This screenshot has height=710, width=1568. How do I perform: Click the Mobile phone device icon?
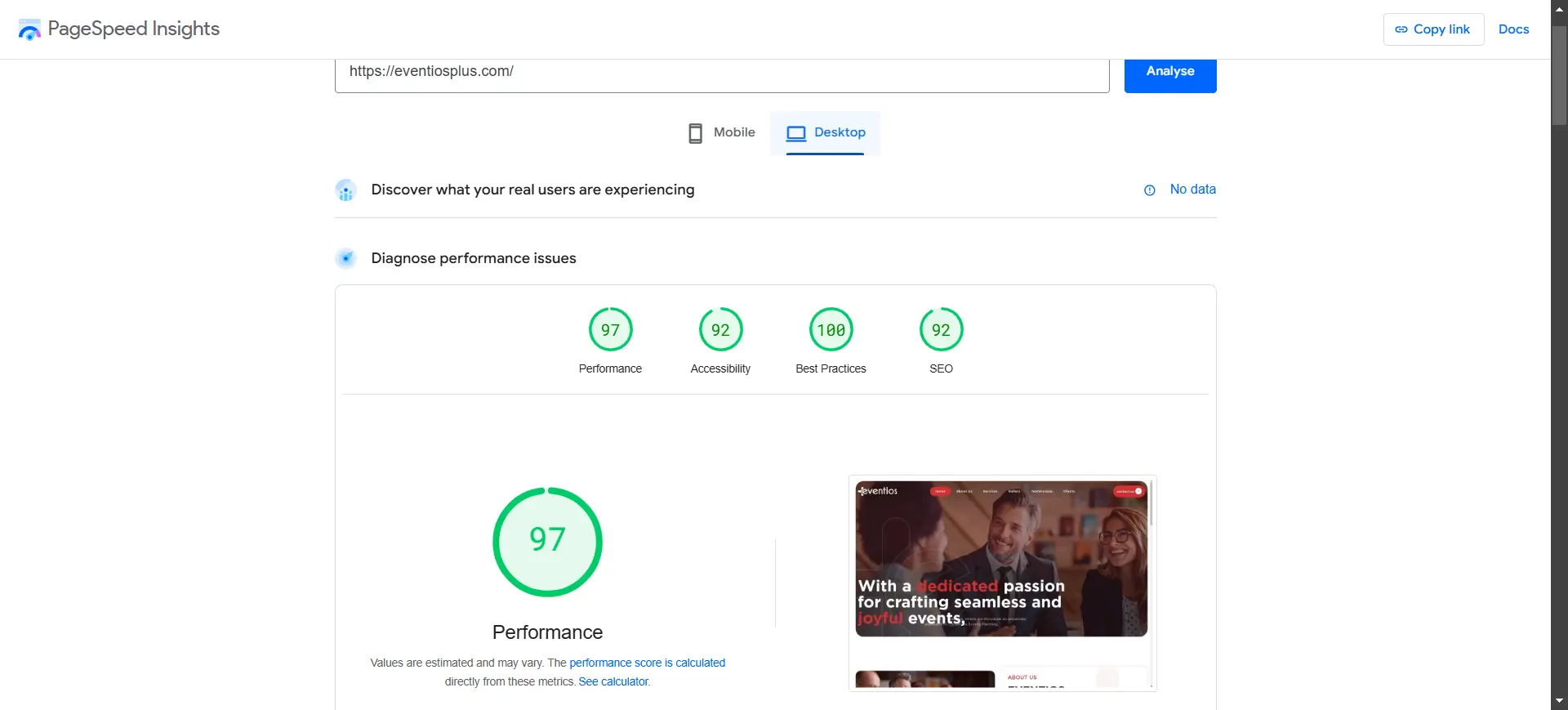pos(695,133)
